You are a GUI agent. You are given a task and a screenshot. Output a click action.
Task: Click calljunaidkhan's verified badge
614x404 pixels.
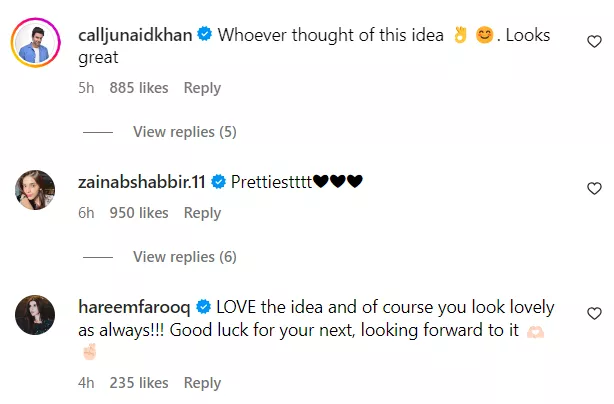point(204,34)
